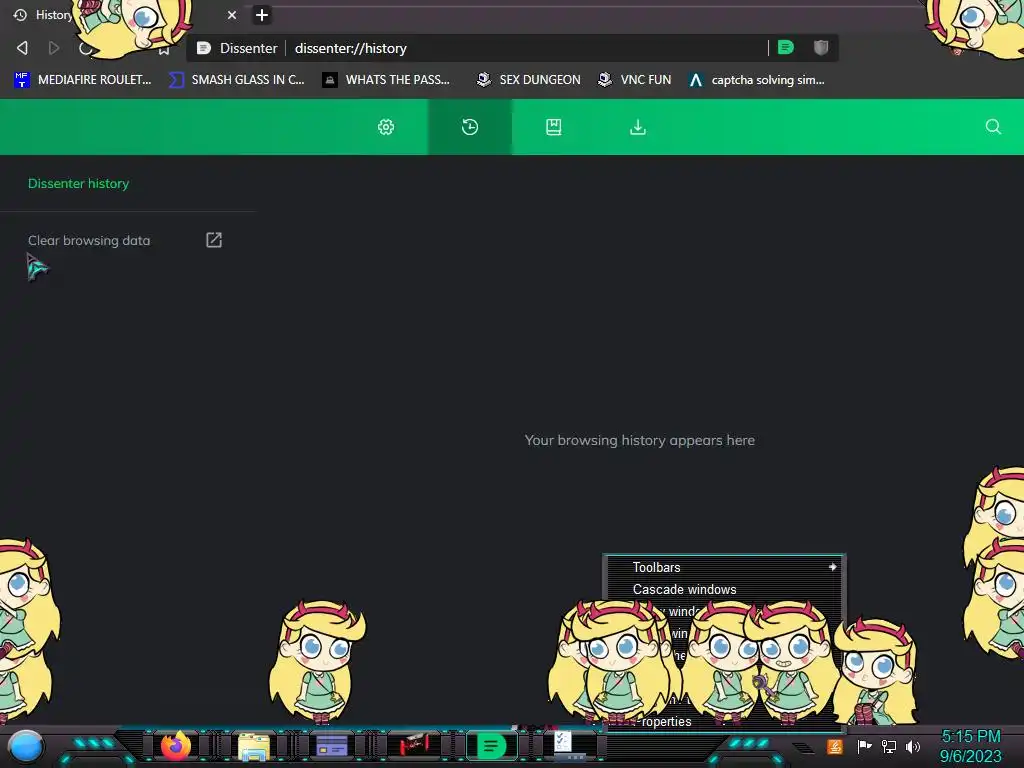The width and height of the screenshot is (1024, 768).
Task: Select the history clock icon in green toolbar
Action: click(x=470, y=127)
